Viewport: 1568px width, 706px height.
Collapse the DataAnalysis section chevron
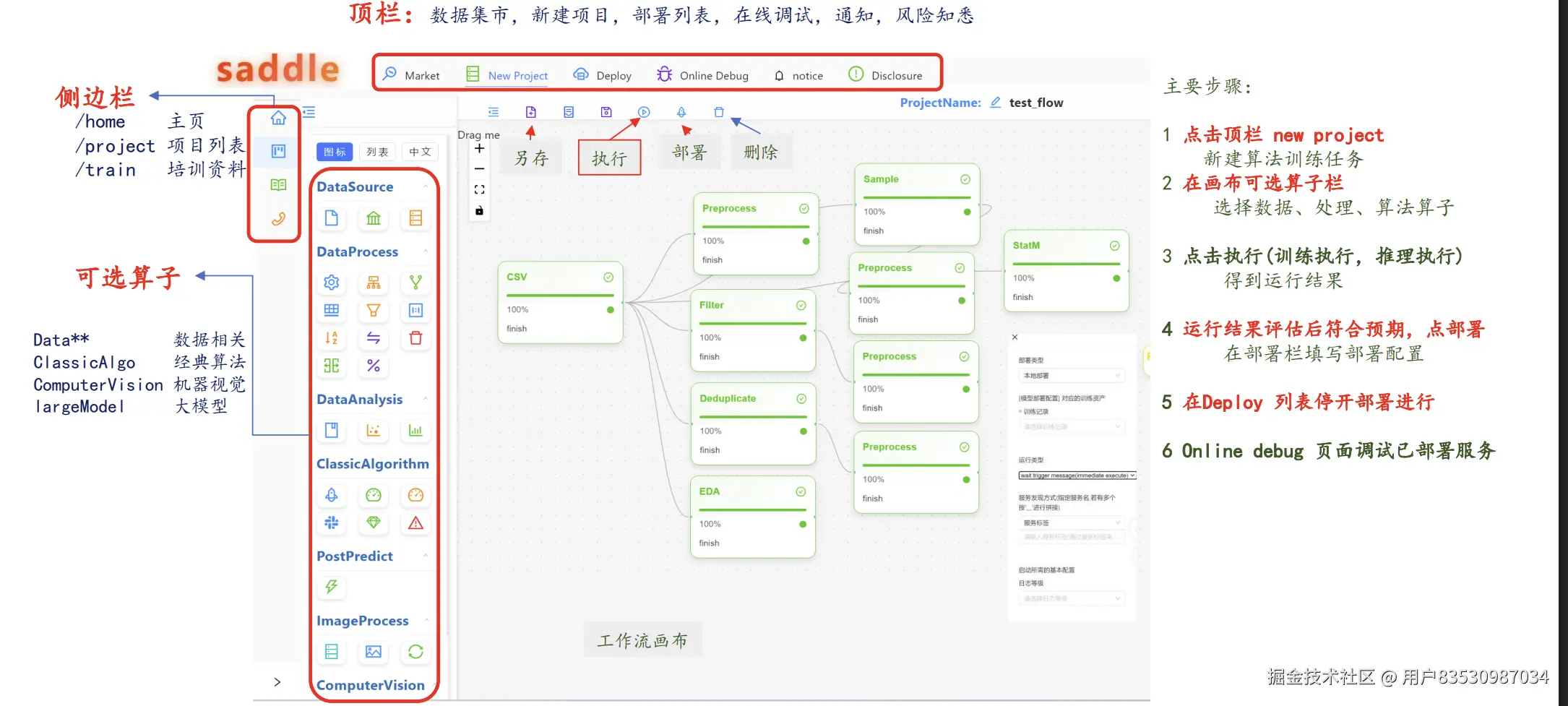tap(426, 399)
